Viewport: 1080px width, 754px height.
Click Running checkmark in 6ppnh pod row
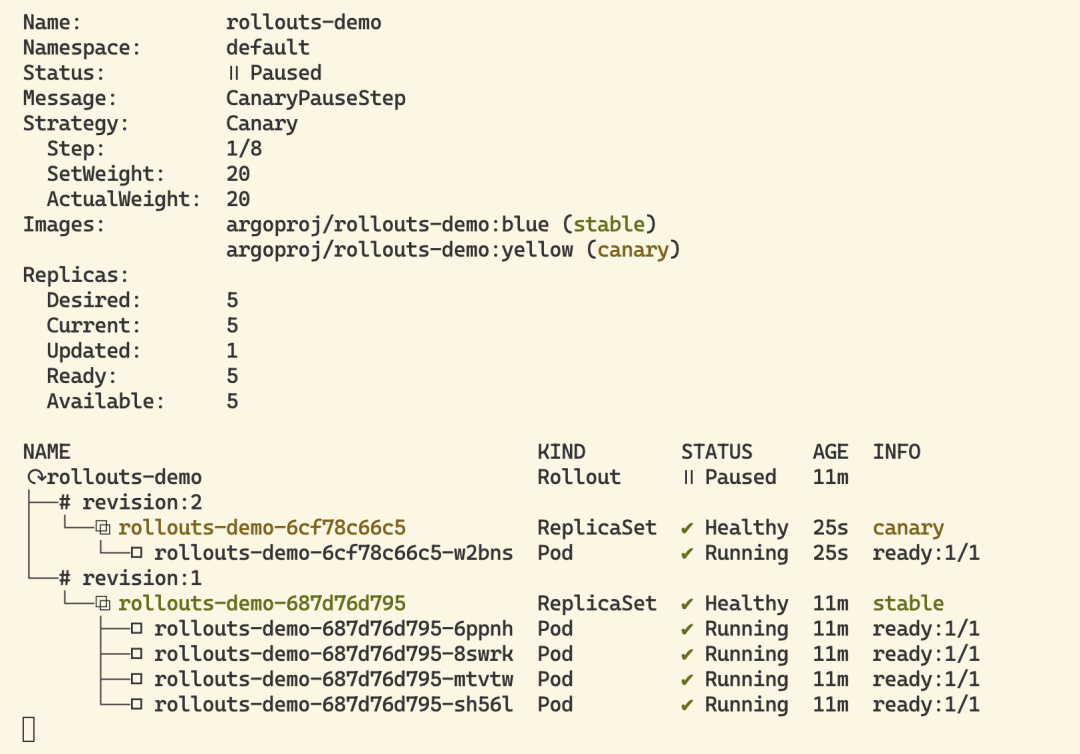[x=687, y=629]
